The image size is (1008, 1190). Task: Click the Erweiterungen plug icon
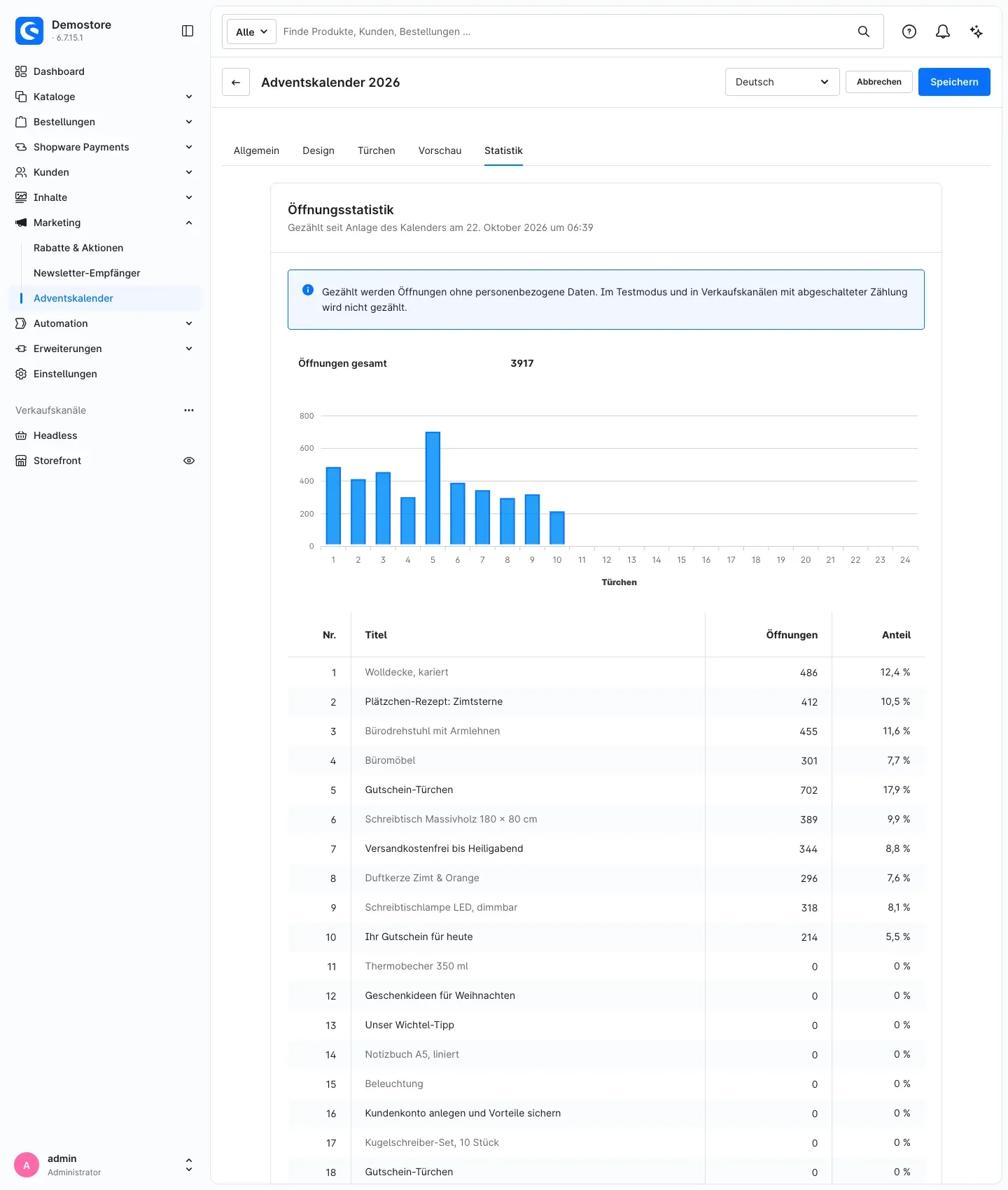21,349
